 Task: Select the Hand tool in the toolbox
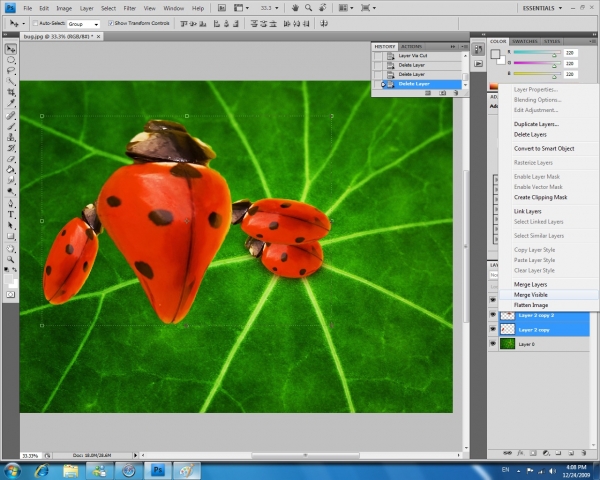click(x=11, y=249)
